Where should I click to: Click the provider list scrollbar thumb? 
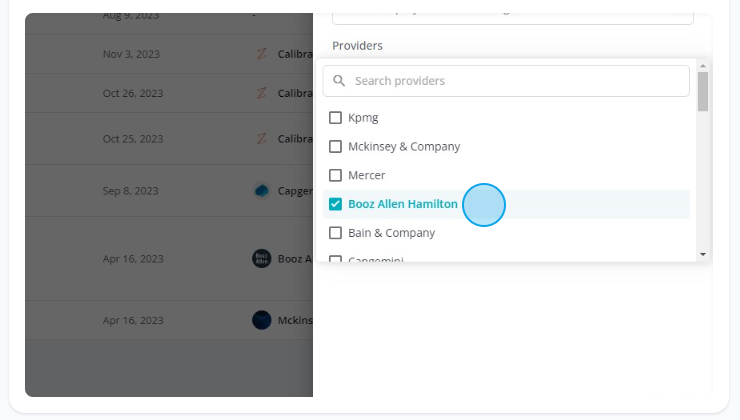pyautogui.click(x=703, y=92)
